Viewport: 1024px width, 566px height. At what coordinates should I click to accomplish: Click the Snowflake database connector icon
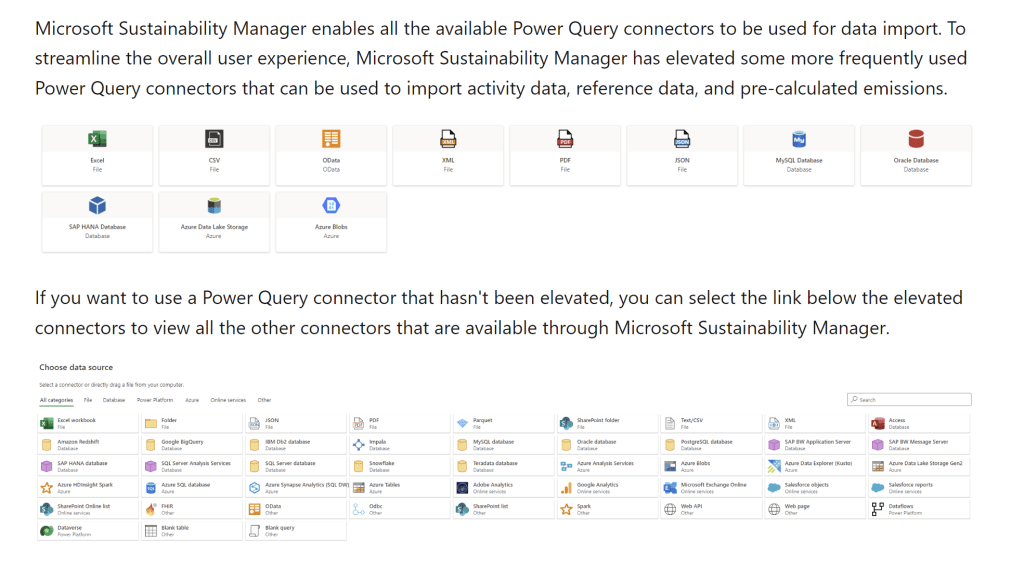(x=358, y=466)
